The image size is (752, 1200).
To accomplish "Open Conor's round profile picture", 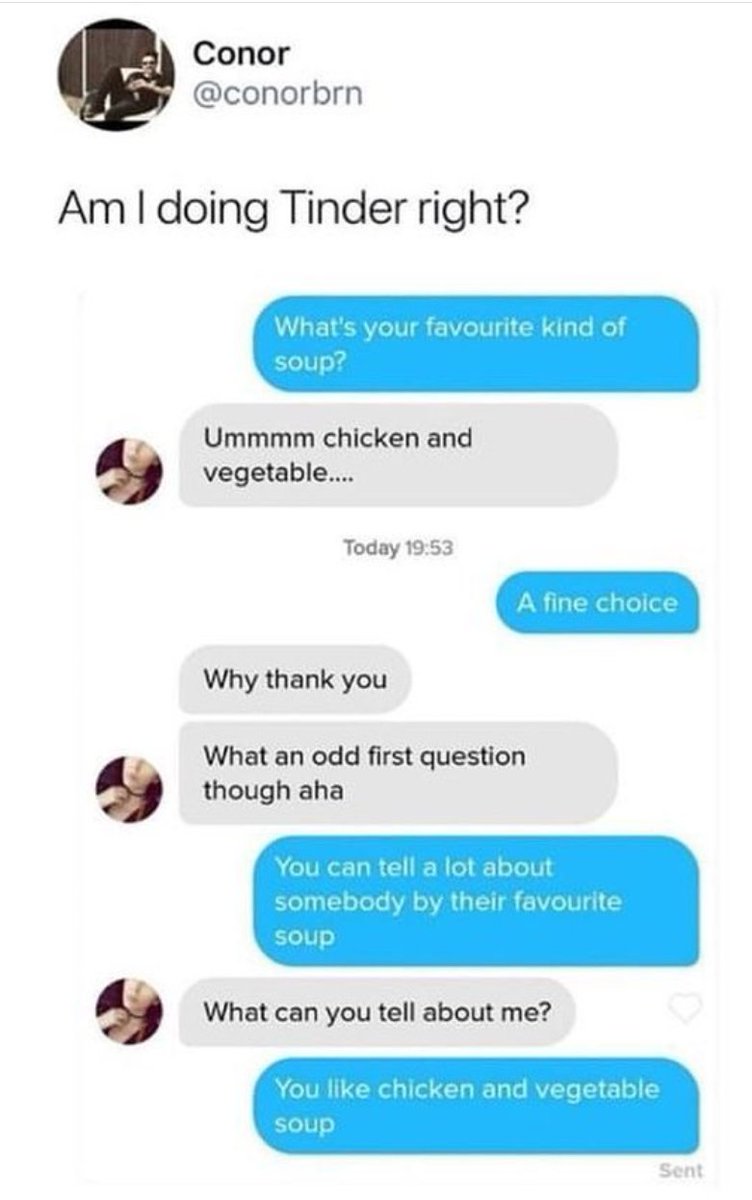I will pos(117,74).
